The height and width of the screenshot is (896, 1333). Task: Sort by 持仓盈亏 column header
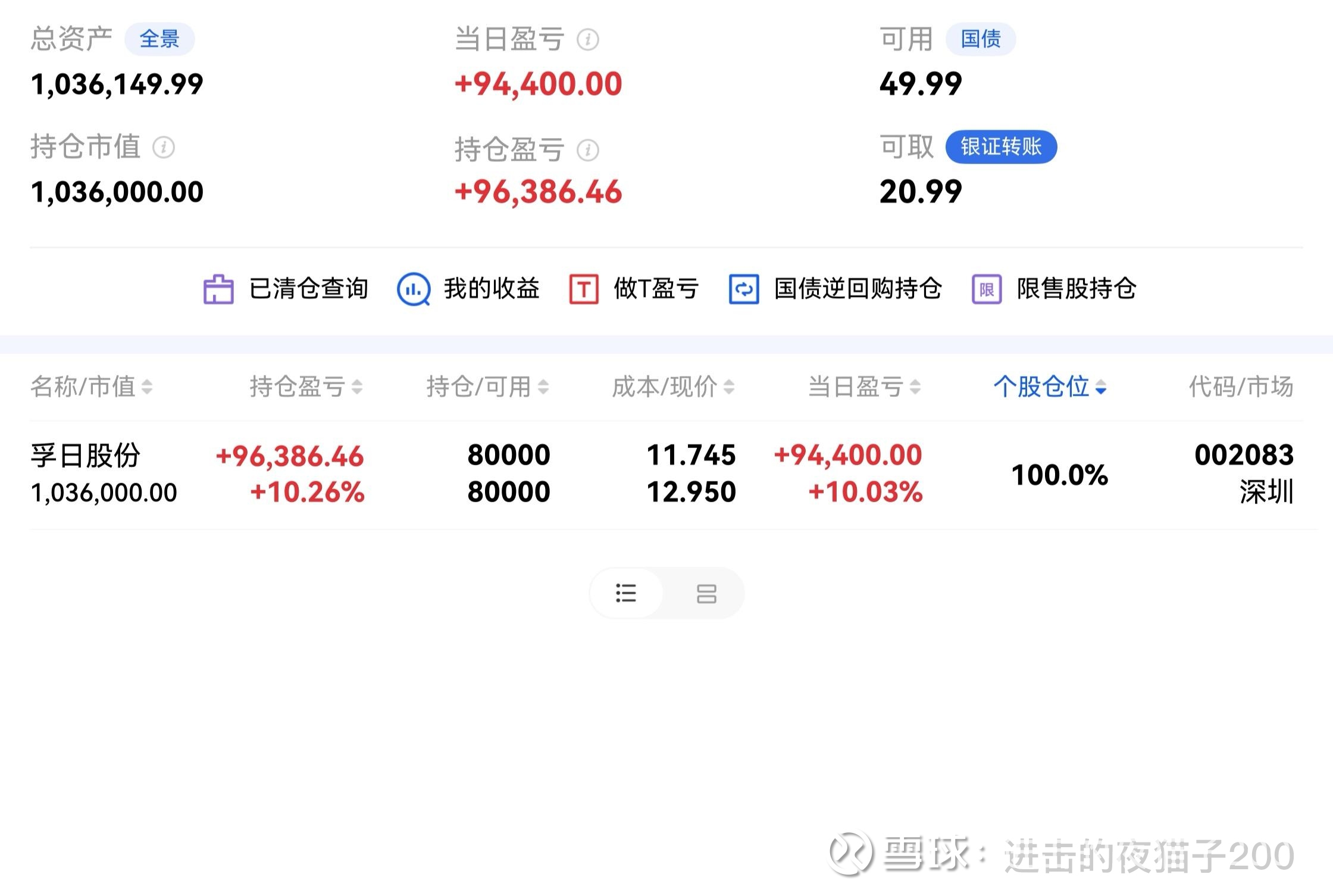coord(306,387)
